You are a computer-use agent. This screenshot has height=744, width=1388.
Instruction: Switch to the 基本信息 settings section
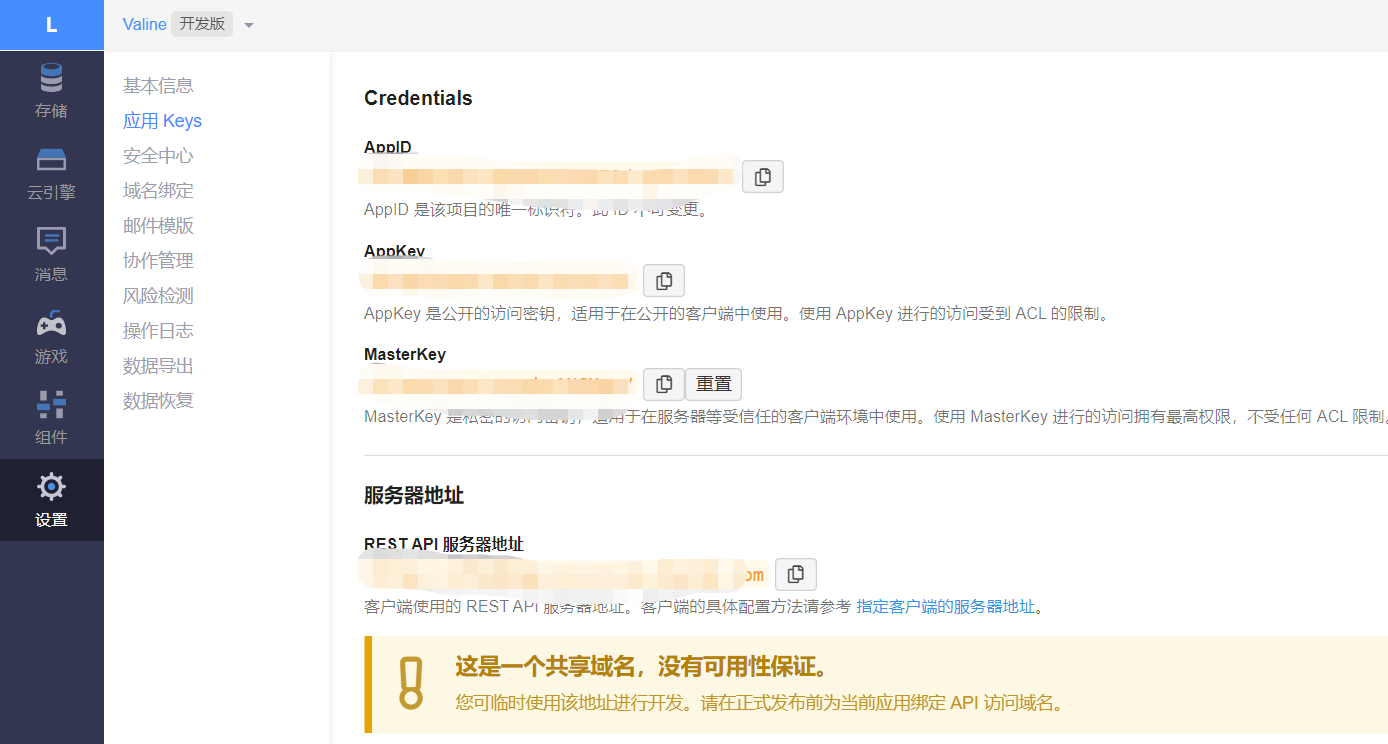coord(158,85)
